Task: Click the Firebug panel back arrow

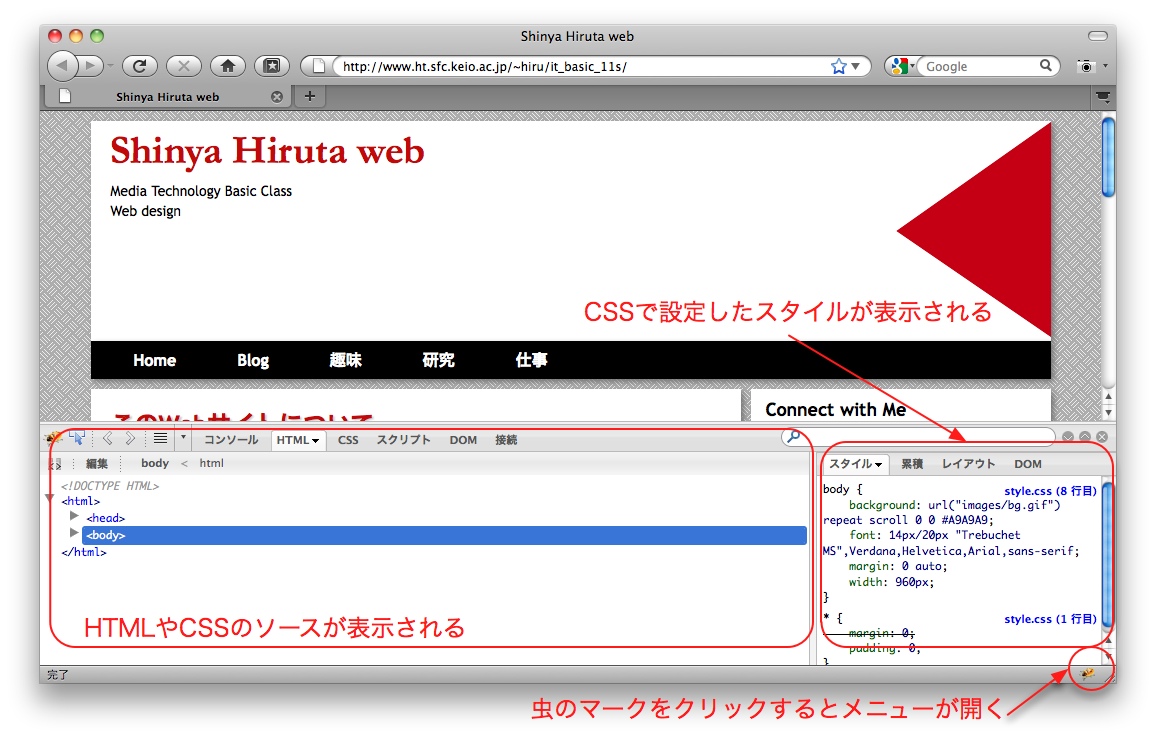Action: click(x=108, y=438)
